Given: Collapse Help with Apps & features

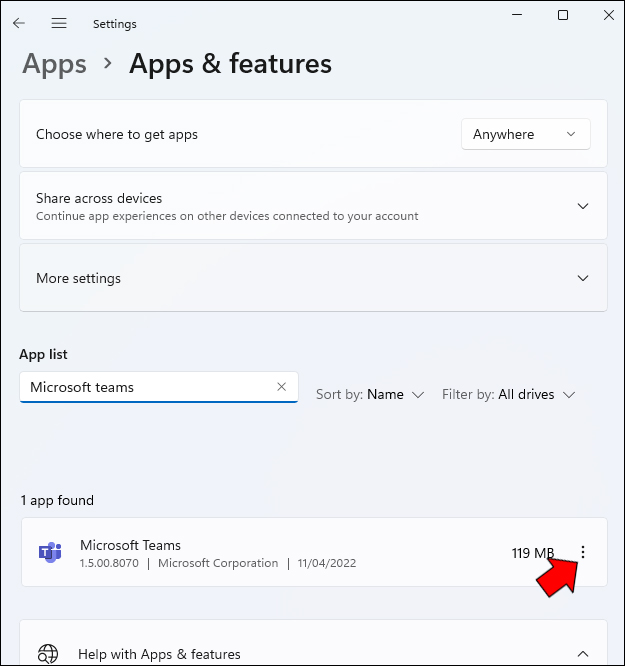Looking at the screenshot, I should [583, 654].
